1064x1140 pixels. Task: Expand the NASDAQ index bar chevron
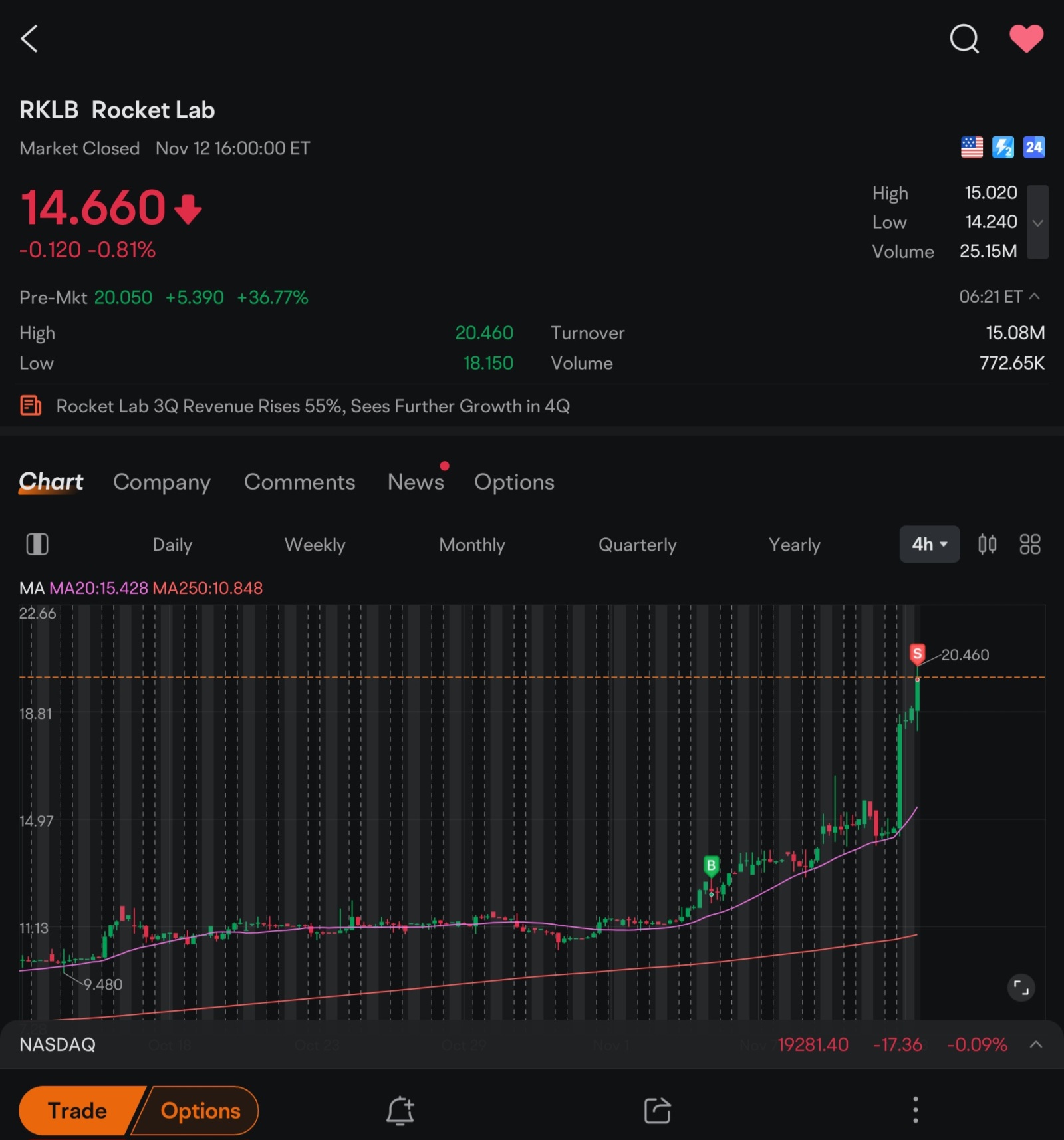click(x=1035, y=1044)
